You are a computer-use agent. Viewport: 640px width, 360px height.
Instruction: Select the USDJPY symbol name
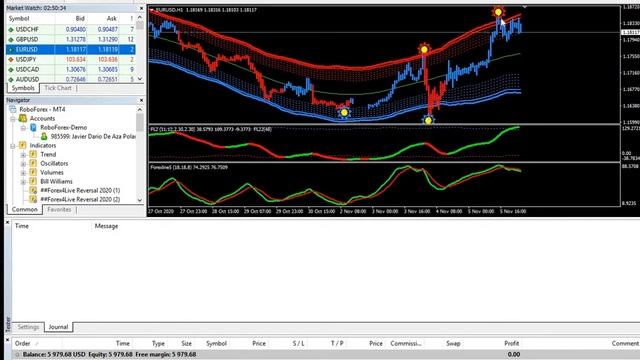[26, 60]
